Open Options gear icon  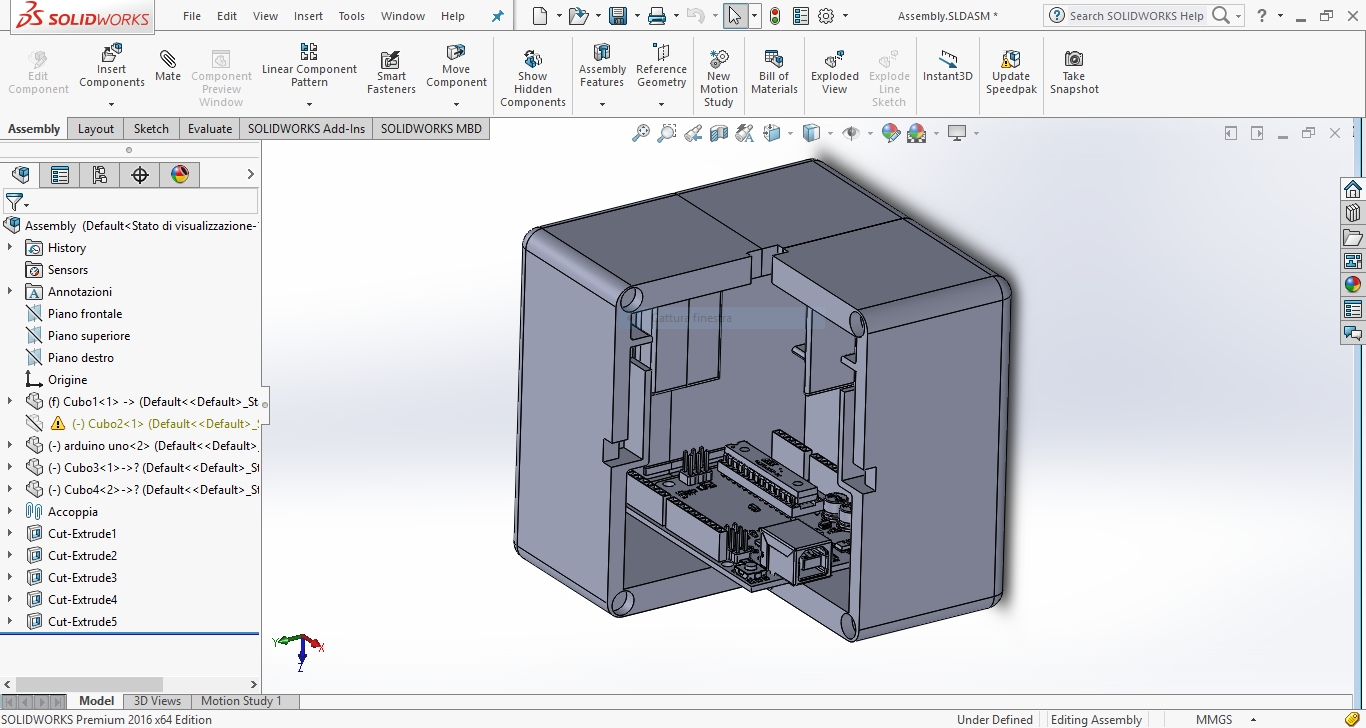pos(826,16)
